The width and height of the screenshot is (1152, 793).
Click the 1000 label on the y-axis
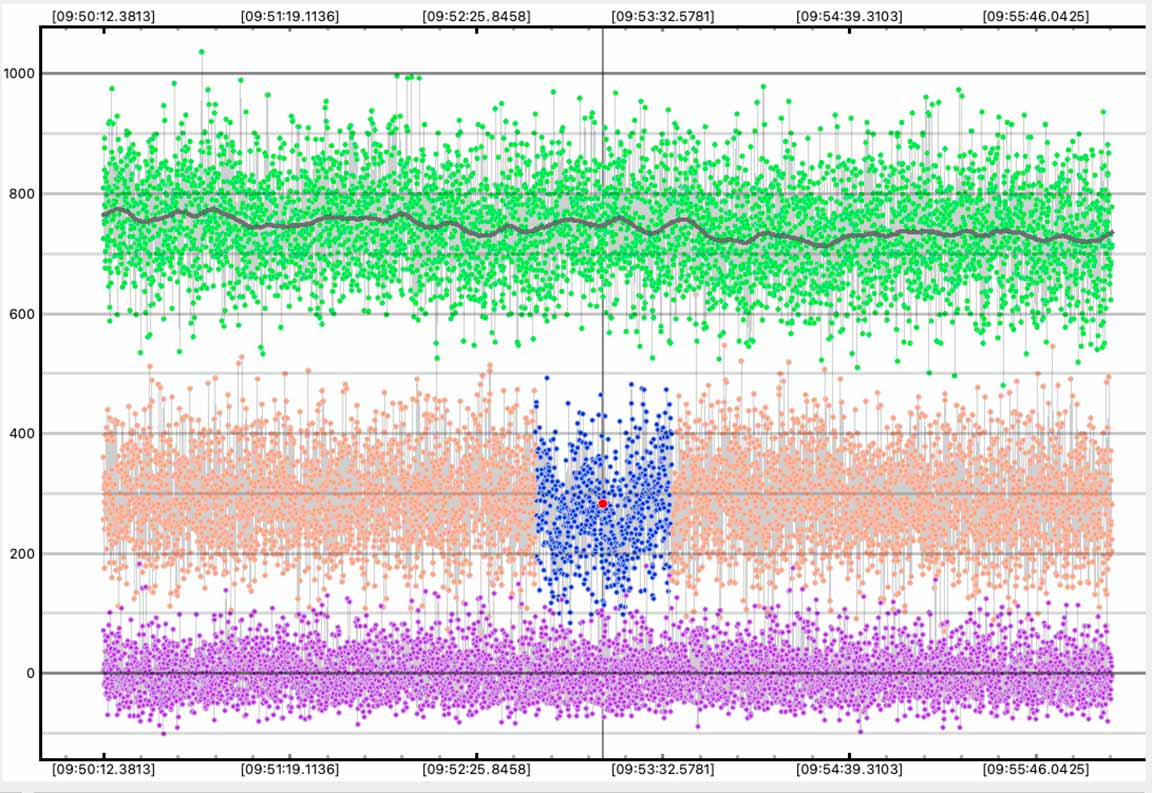click(19, 73)
